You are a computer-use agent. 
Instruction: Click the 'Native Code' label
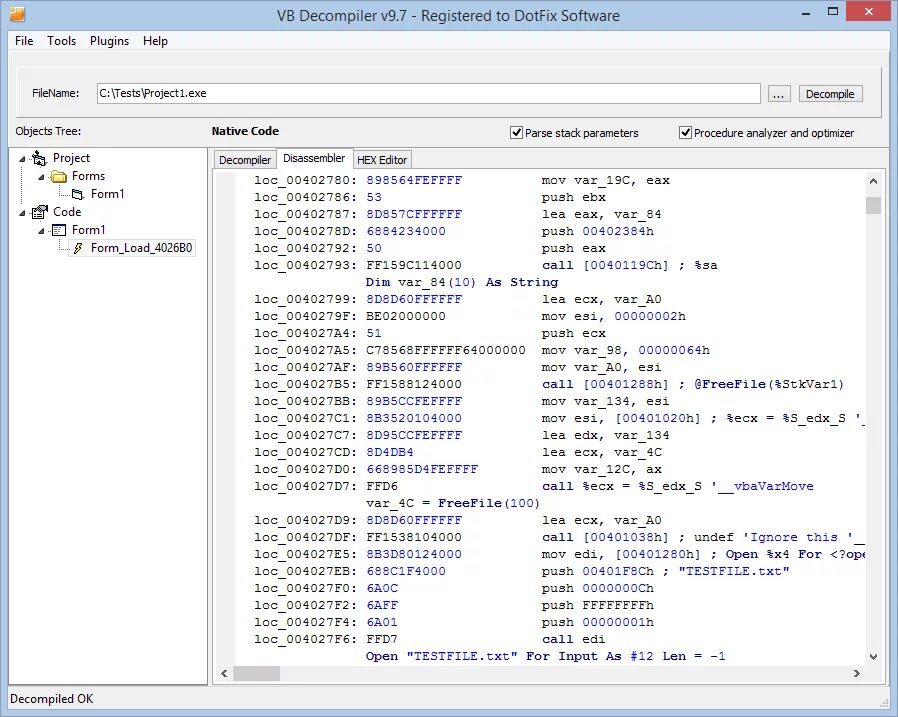pos(245,131)
